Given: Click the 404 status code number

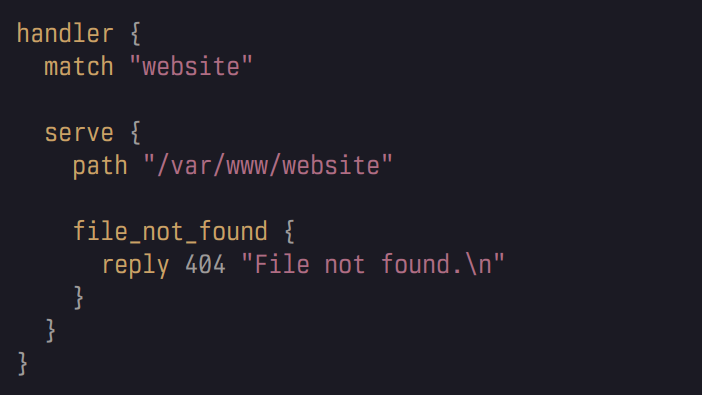Looking at the screenshot, I should point(205,265).
